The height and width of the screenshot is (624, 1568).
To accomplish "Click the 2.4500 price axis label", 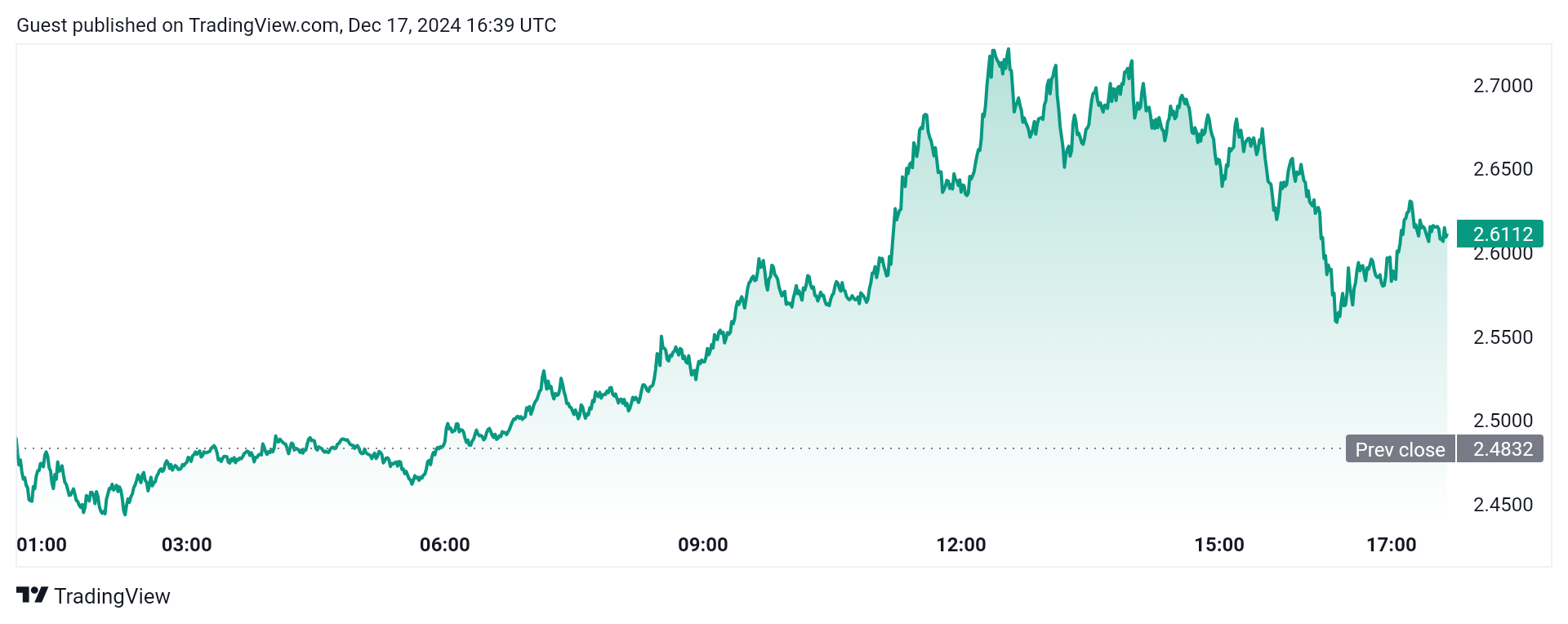I will [x=1503, y=505].
